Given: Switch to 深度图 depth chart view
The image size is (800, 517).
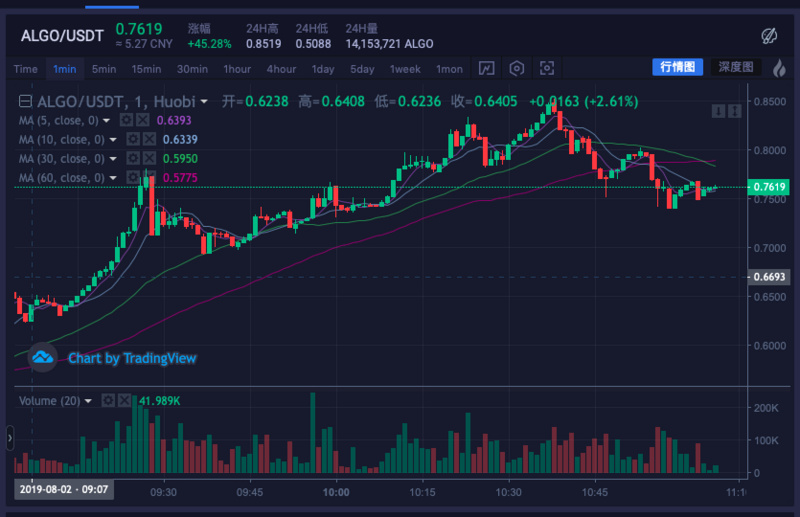Looking at the screenshot, I should (736, 67).
